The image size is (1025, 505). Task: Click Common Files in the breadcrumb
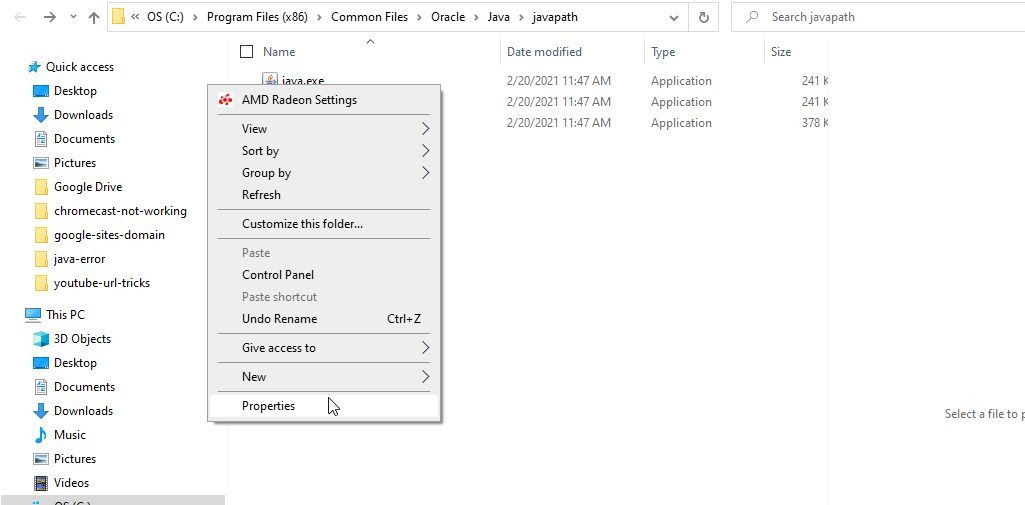coord(369,17)
